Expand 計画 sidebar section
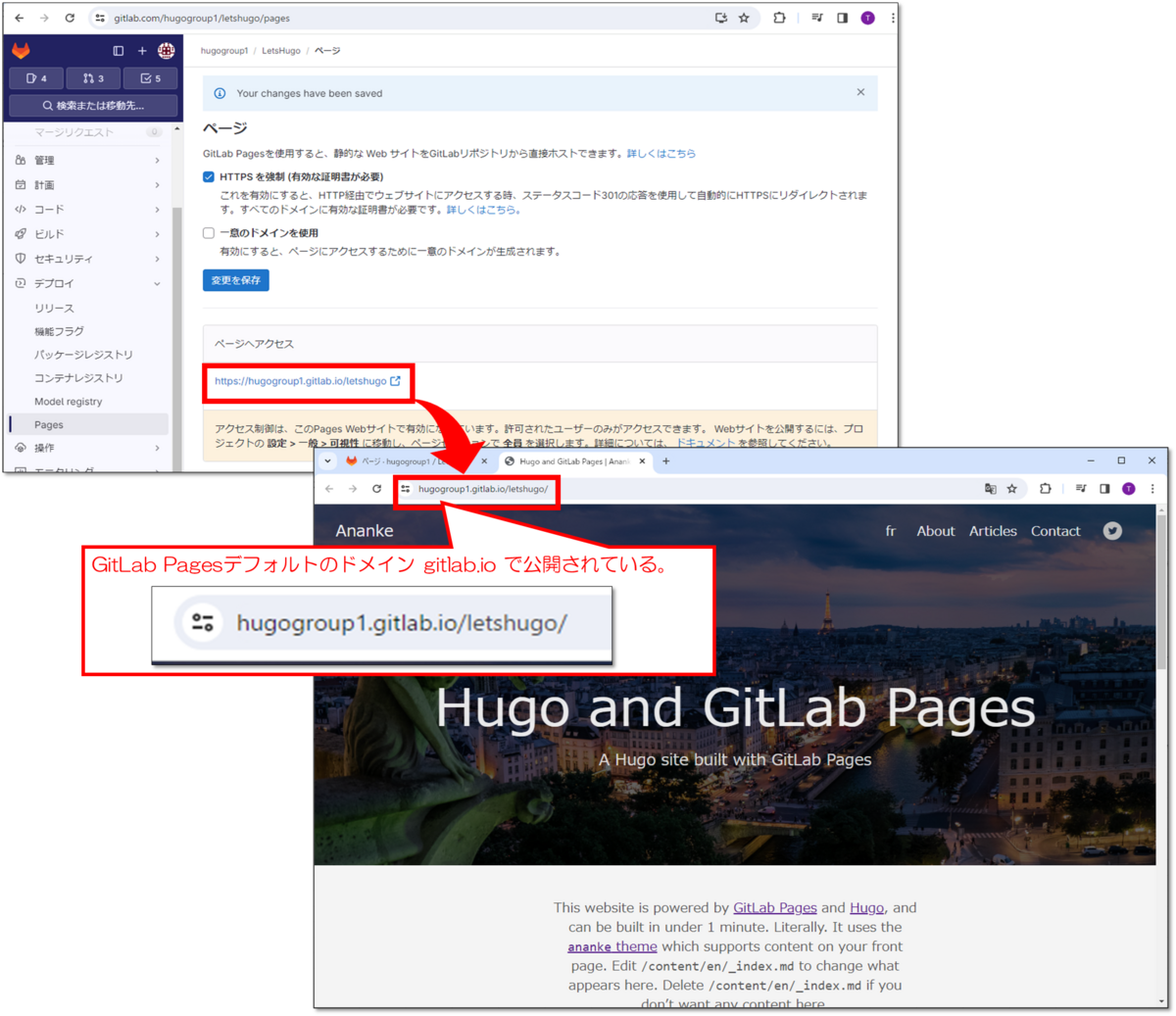Image resolution: width=1176 pixels, height=1016 pixels. point(88,184)
